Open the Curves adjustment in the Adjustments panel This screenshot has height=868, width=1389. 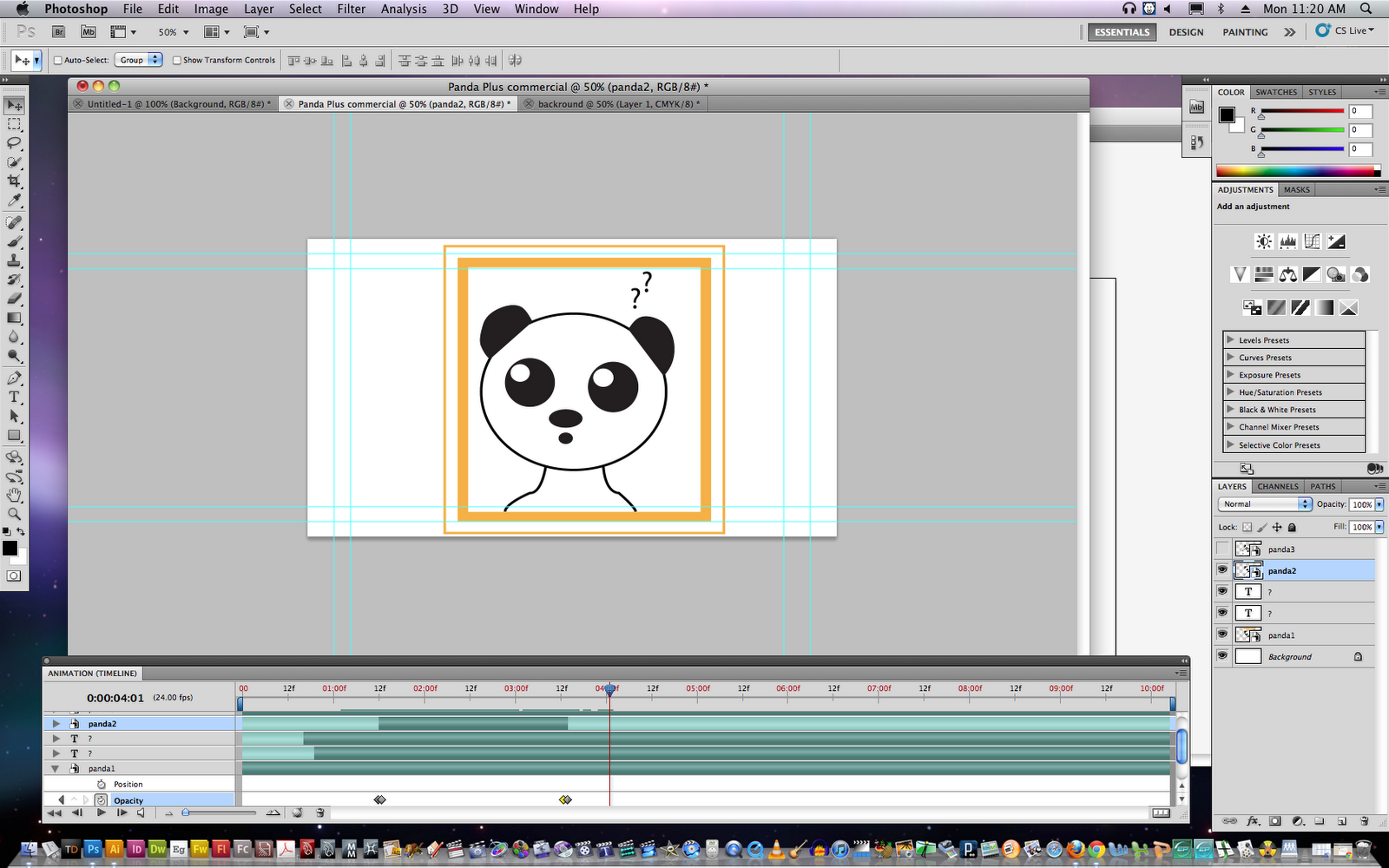1312,241
